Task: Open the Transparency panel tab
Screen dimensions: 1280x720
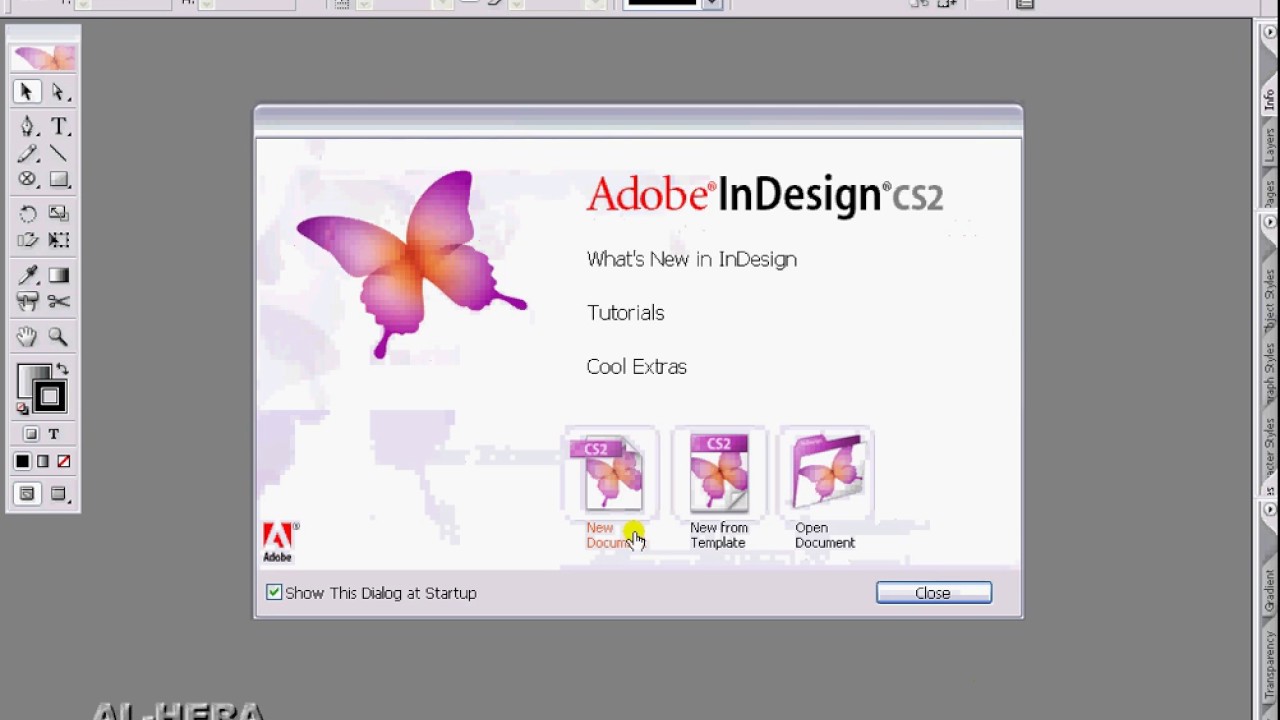Action: [1269, 665]
